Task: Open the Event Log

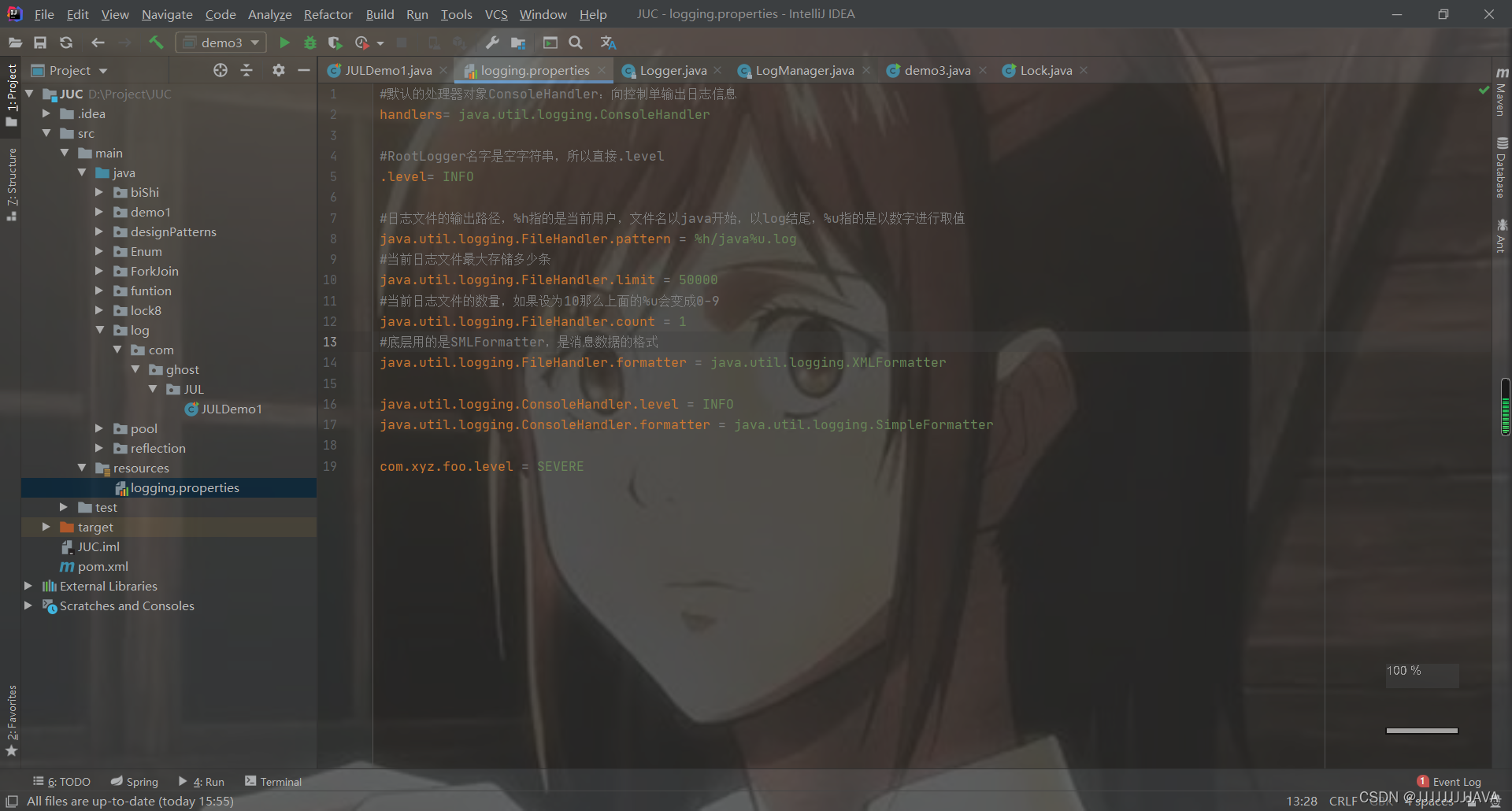Action: (1449, 781)
